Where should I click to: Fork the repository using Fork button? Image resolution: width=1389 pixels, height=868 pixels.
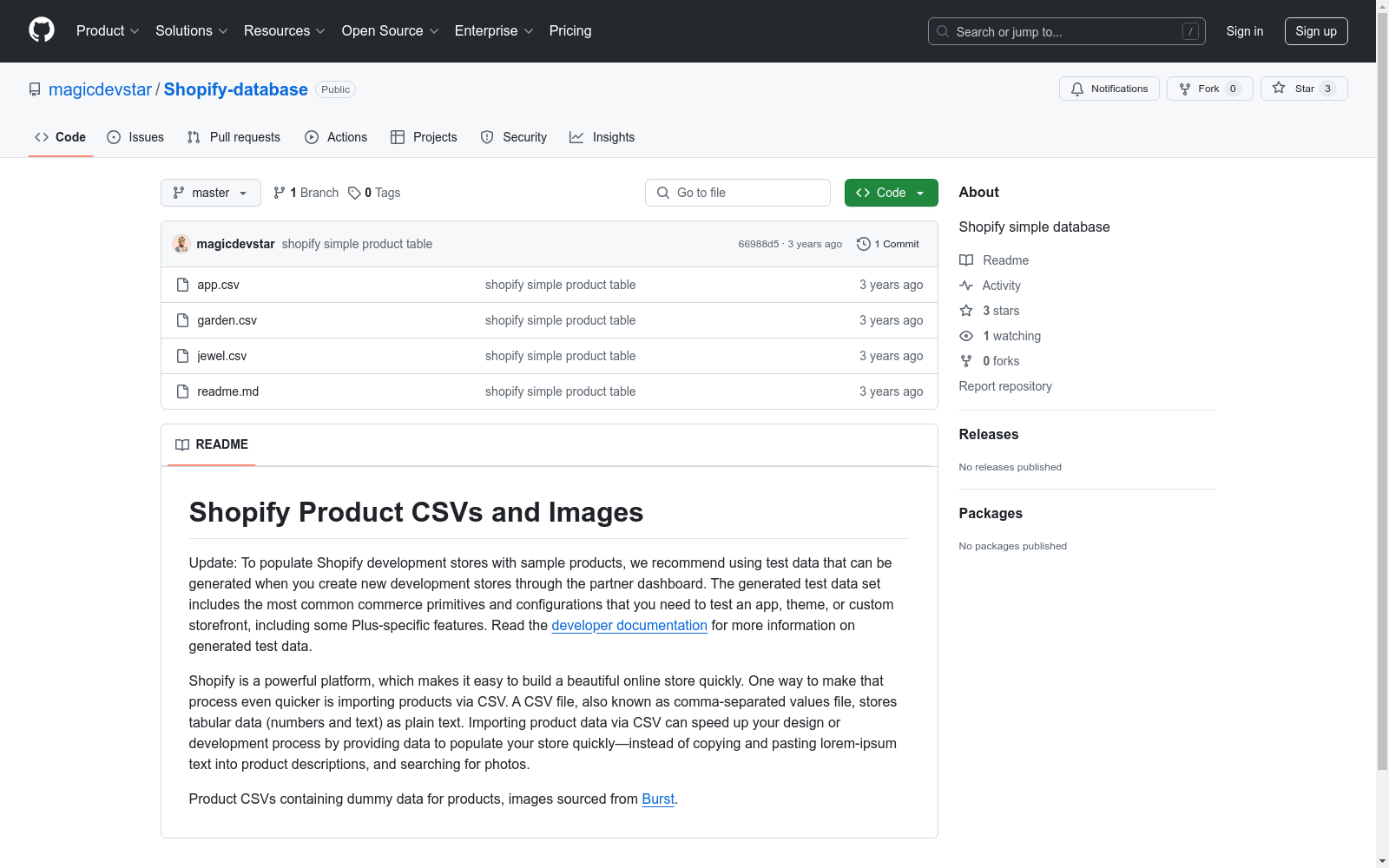pos(1210,89)
